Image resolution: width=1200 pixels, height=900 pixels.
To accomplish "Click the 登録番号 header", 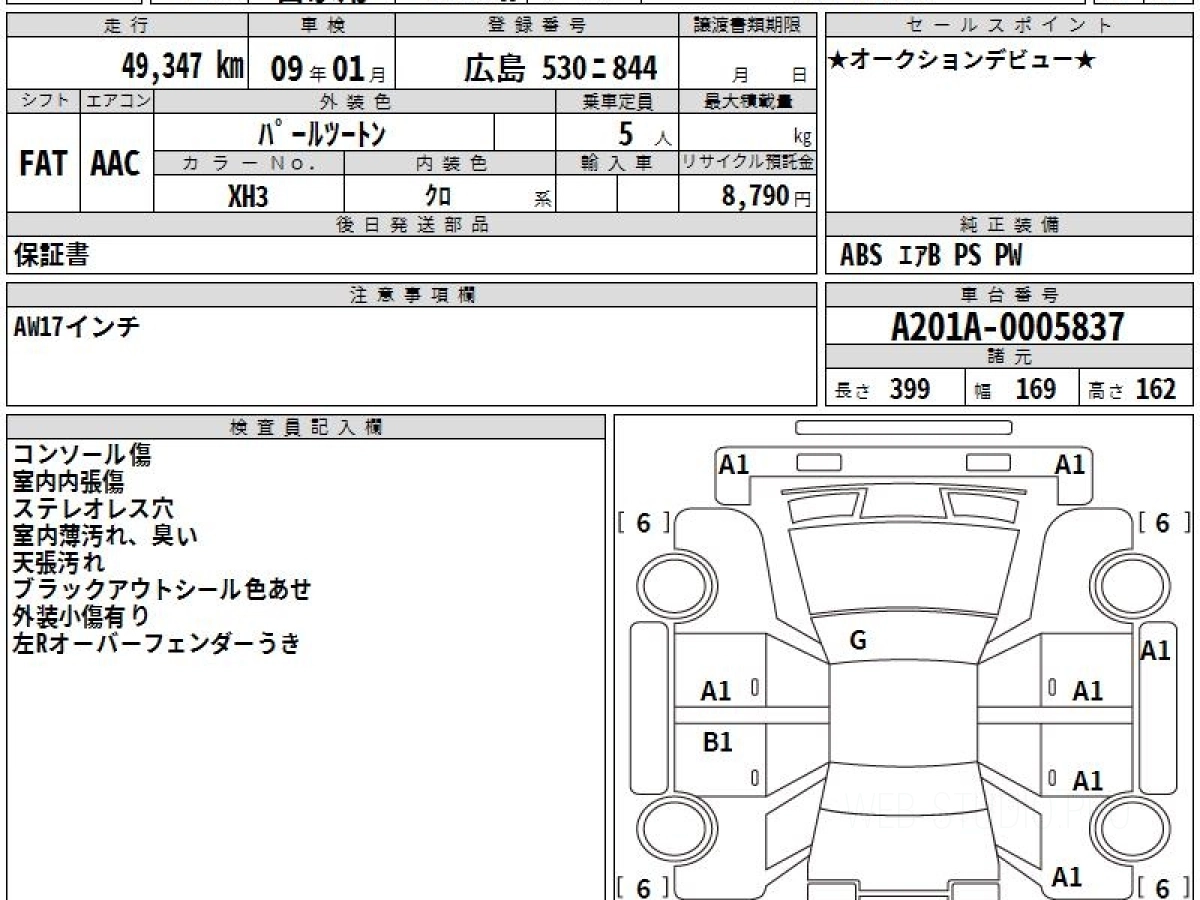I will coord(537,26).
